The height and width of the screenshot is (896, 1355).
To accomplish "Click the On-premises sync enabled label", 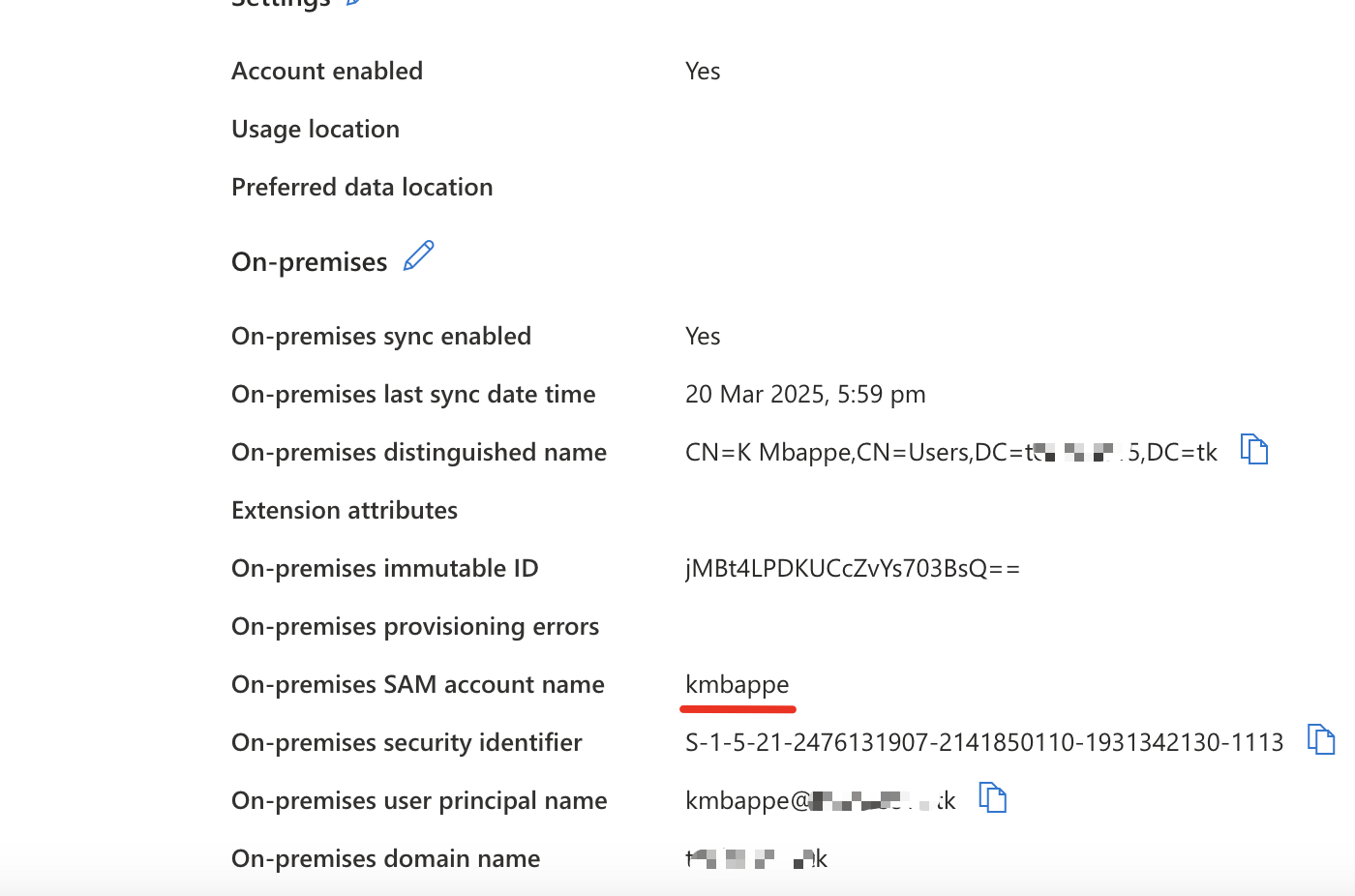I will tap(381, 336).
